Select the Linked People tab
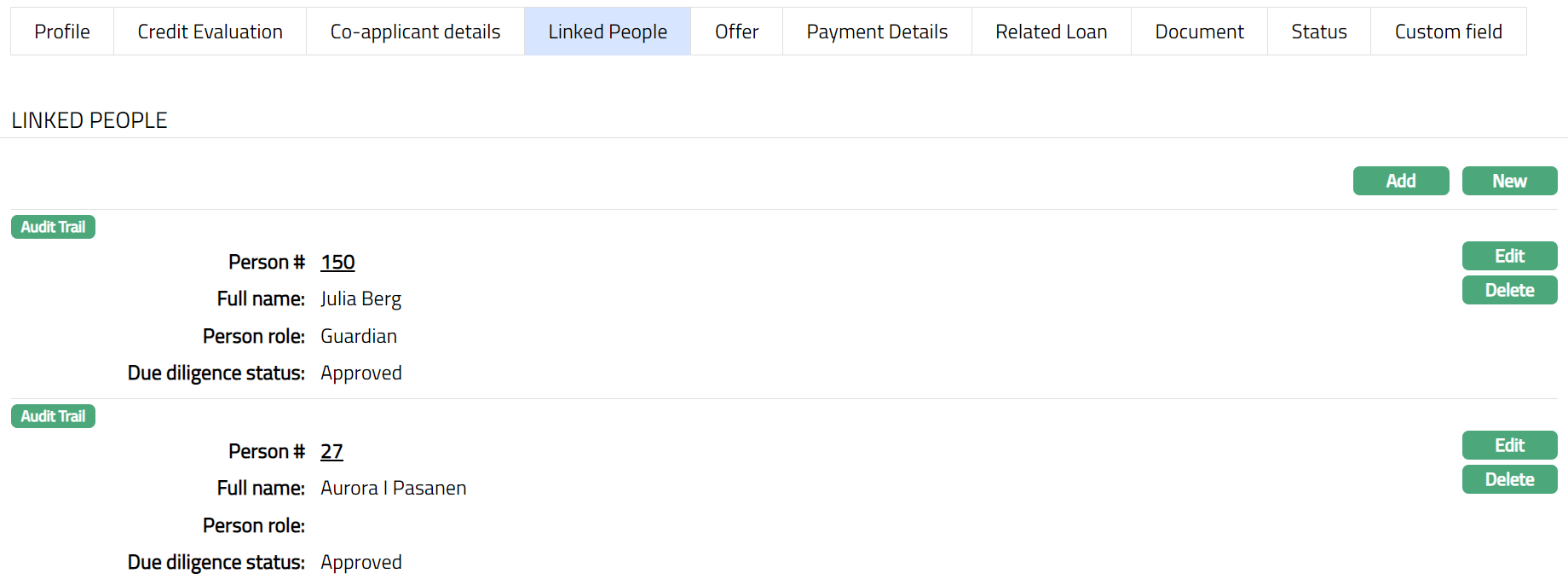 (608, 32)
